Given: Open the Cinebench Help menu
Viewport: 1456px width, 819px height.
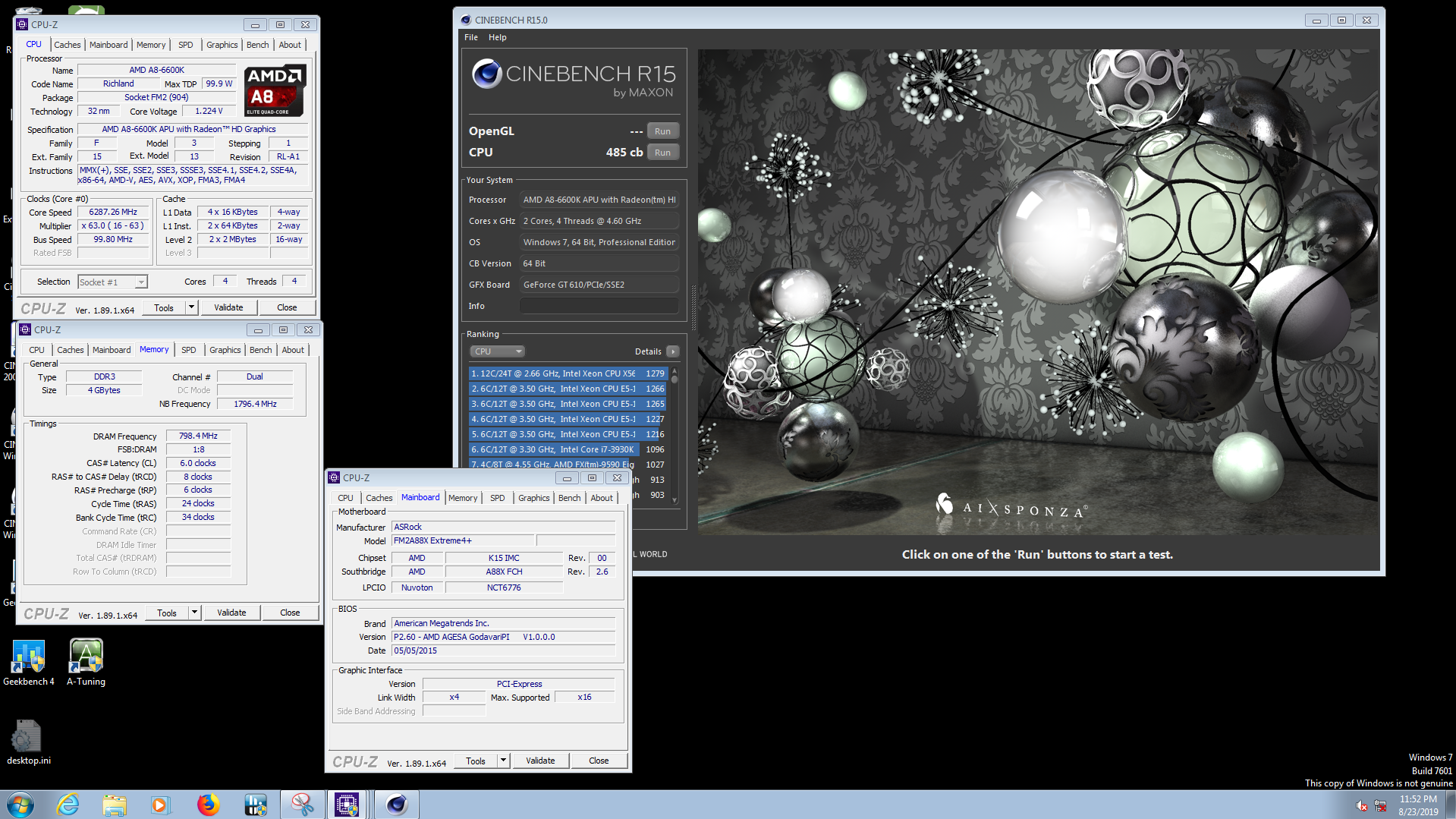Looking at the screenshot, I should 497,37.
